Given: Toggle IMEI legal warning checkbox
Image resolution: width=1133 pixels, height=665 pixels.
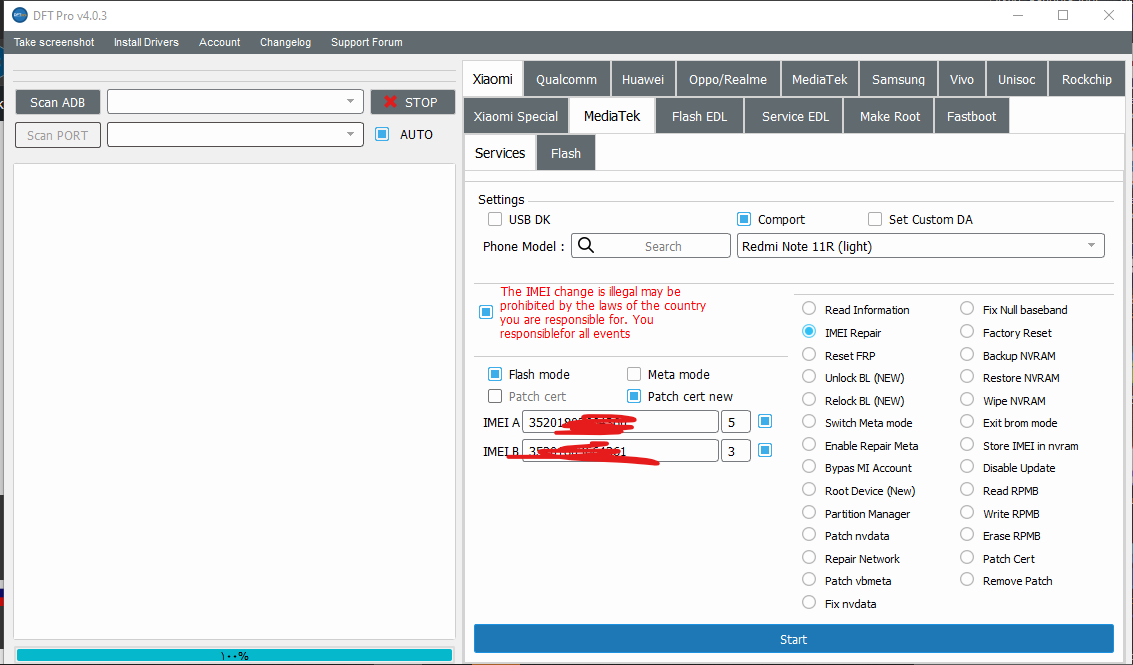Looking at the screenshot, I should (x=486, y=312).
